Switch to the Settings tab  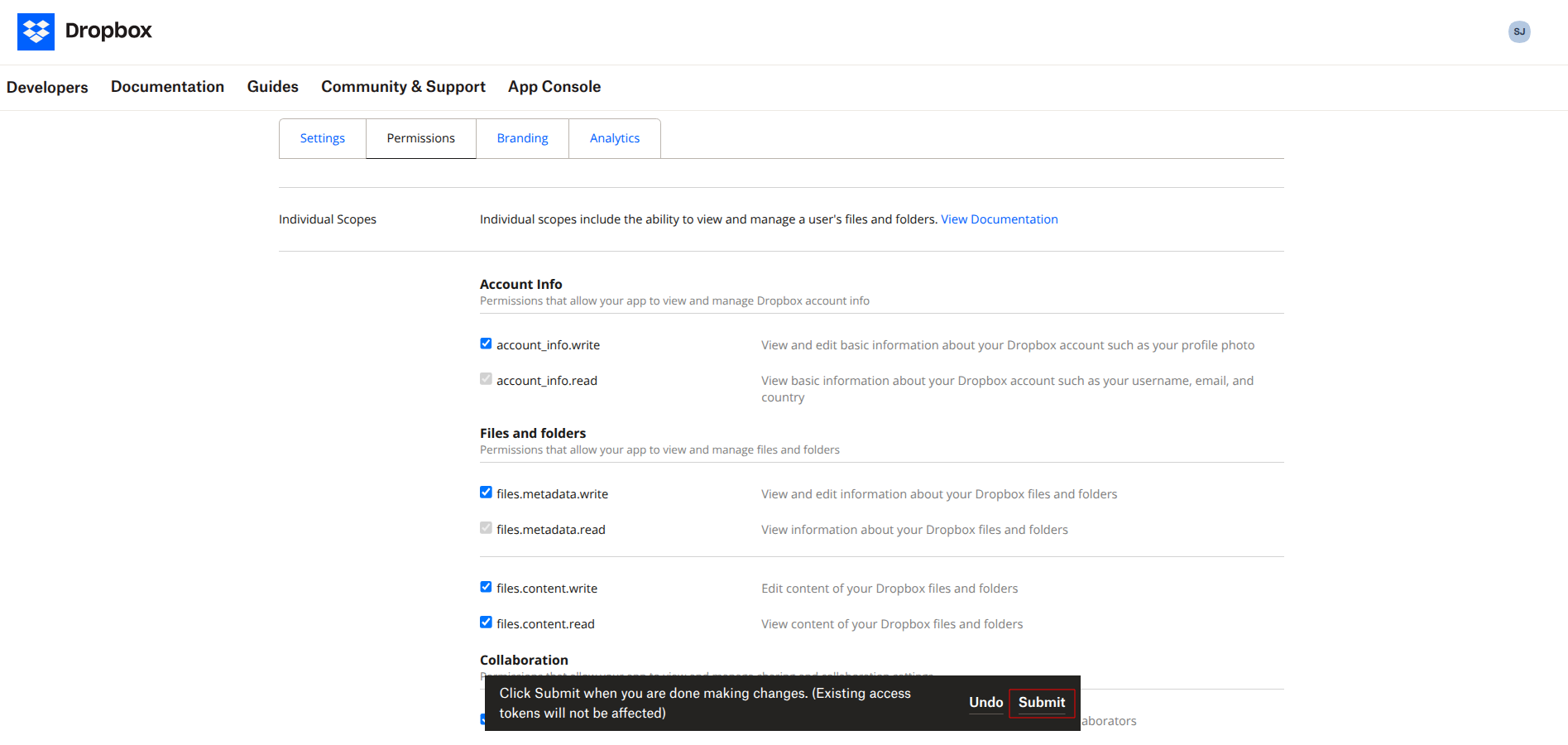[323, 138]
